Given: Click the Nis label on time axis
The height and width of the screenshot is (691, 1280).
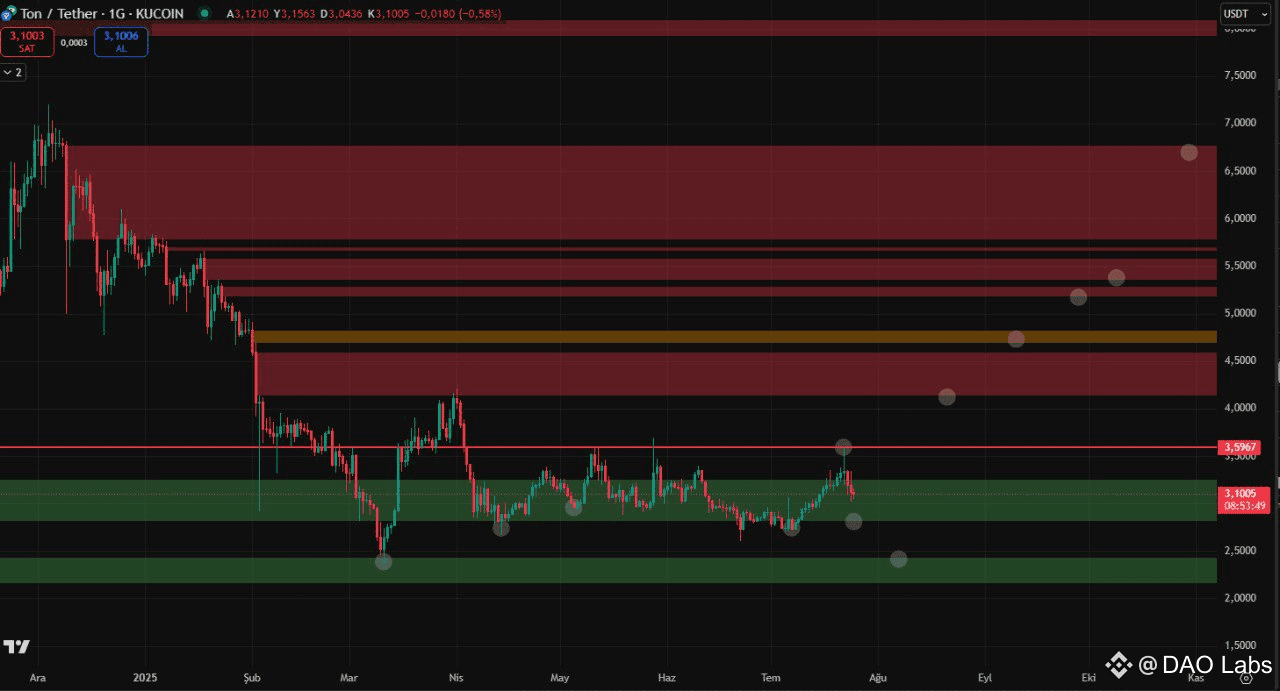Looking at the screenshot, I should [x=456, y=677].
